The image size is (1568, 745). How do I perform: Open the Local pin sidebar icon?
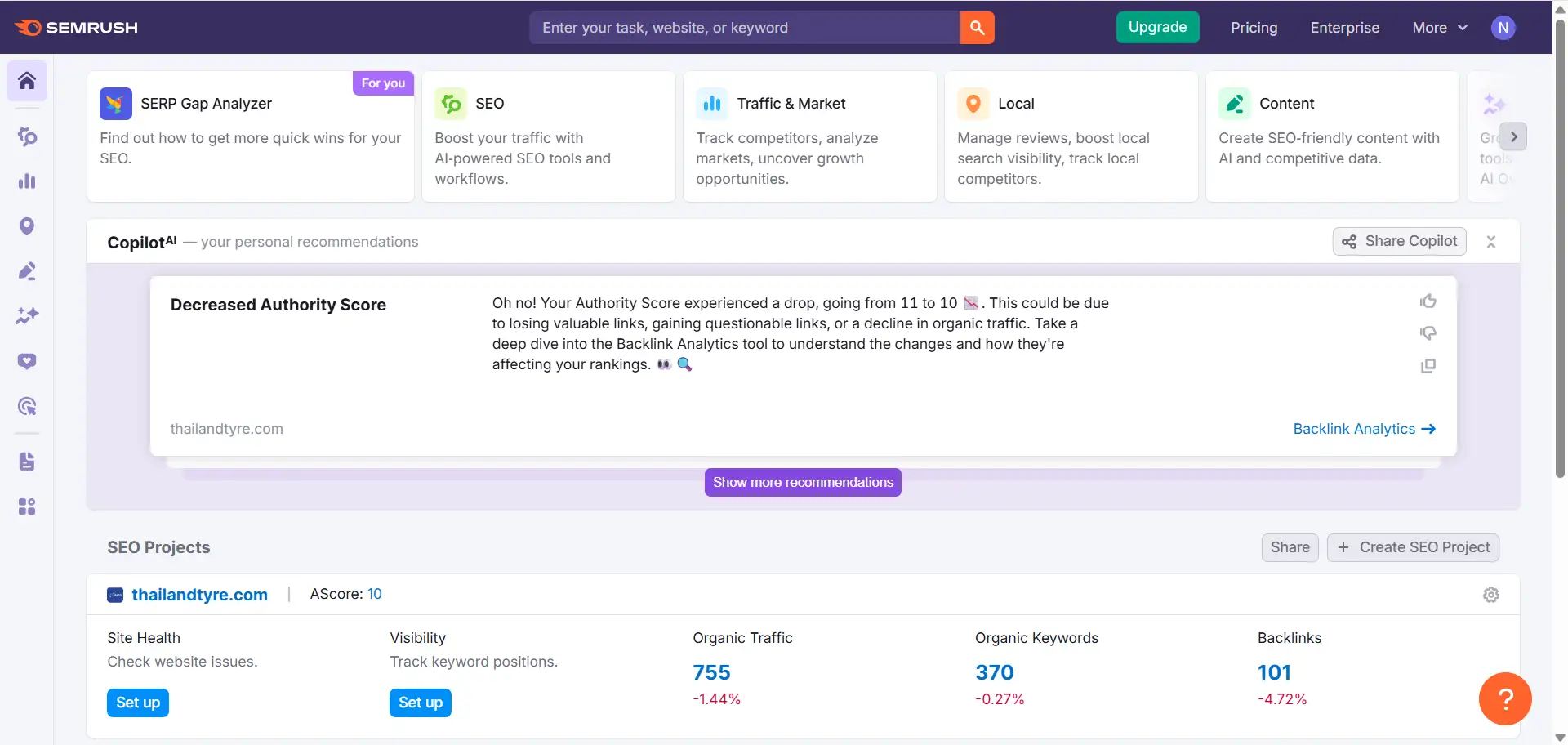click(x=27, y=226)
